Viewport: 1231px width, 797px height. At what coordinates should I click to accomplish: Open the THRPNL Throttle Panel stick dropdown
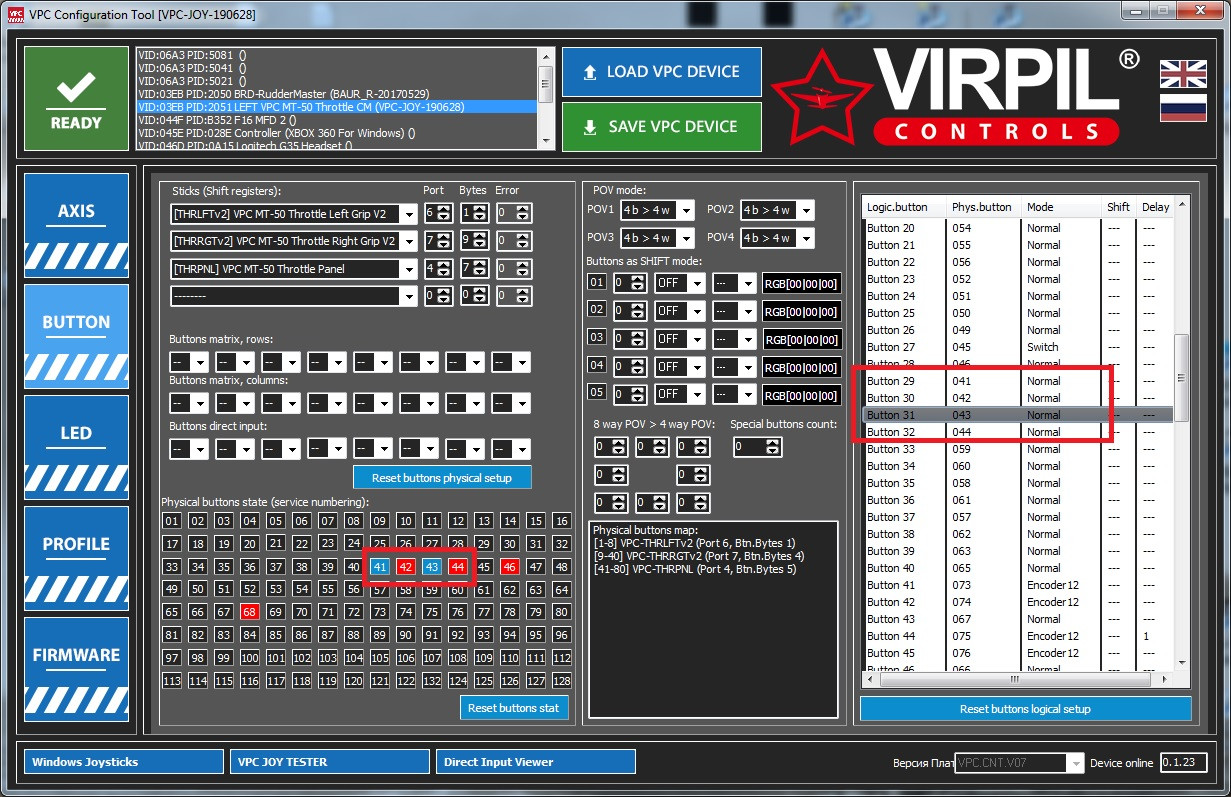294,269
